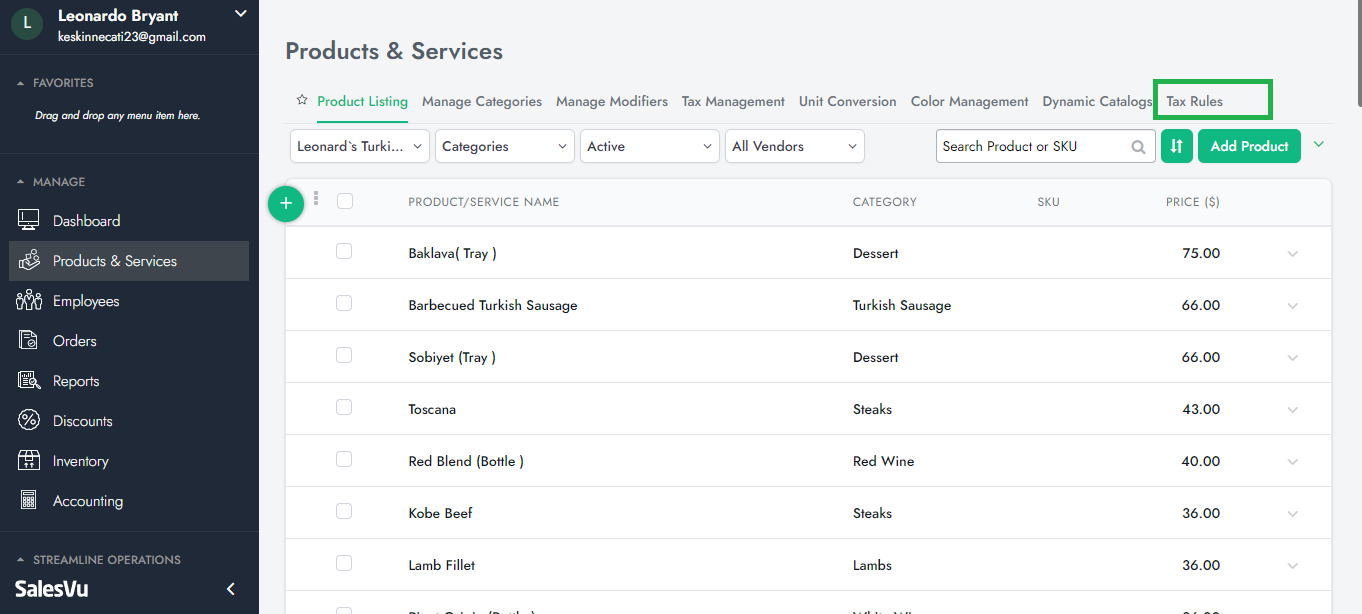
Task: Open the Categories filter dropdown
Action: click(x=504, y=146)
